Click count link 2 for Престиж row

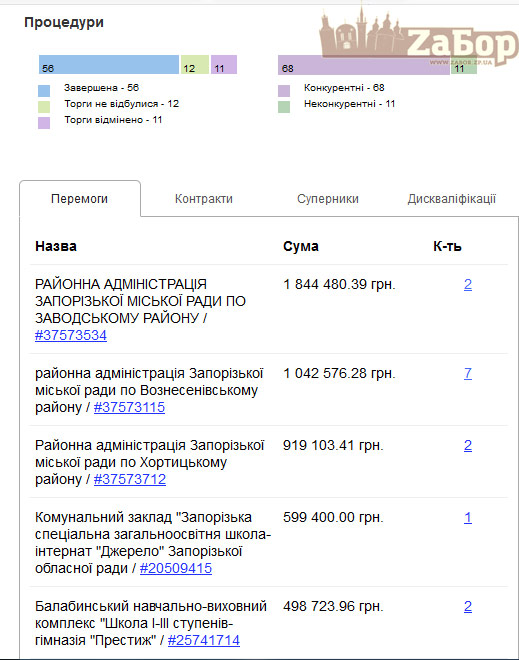(x=468, y=607)
